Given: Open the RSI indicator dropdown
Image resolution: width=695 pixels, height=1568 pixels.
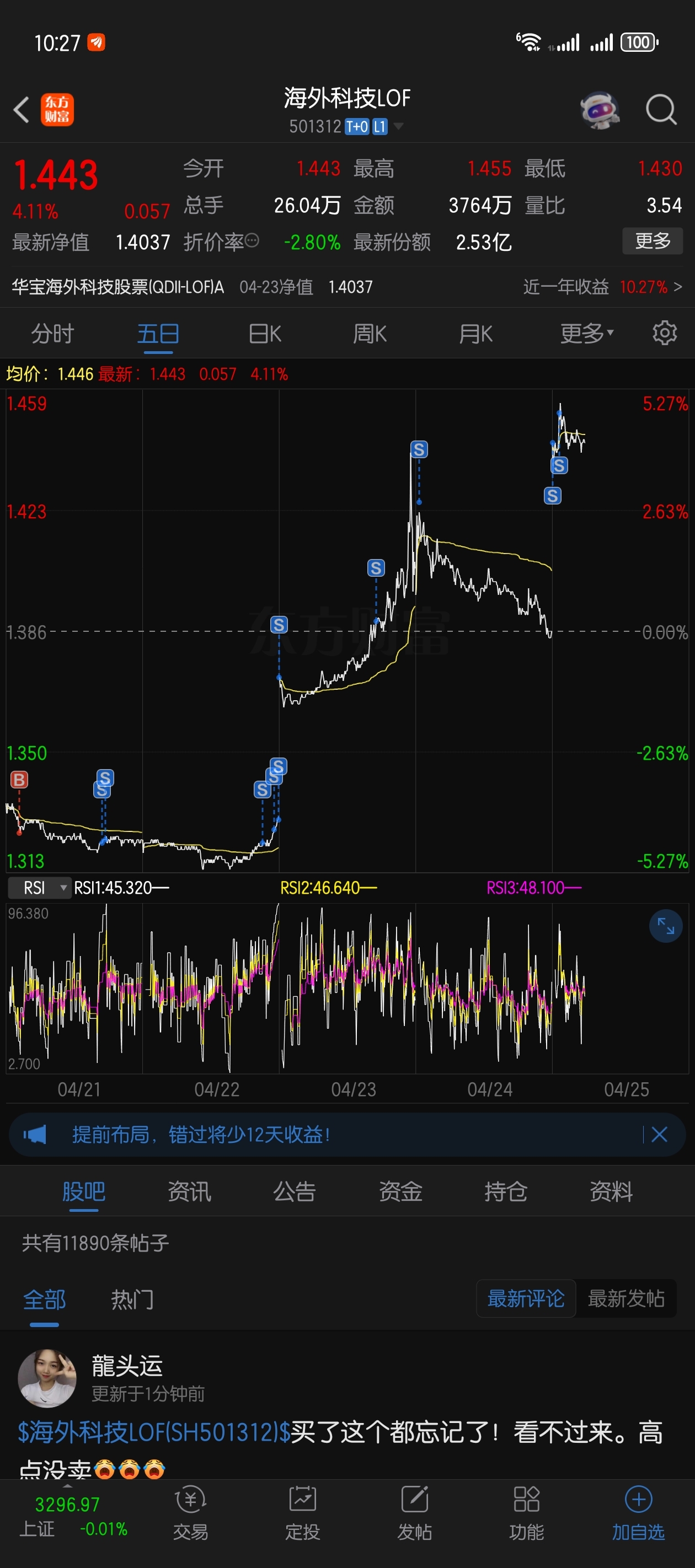Looking at the screenshot, I should click(39, 888).
